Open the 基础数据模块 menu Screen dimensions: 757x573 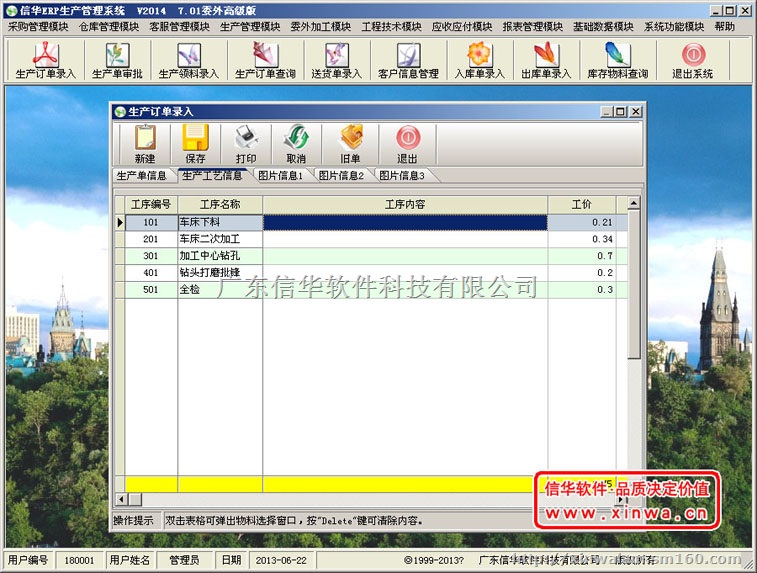(603, 27)
